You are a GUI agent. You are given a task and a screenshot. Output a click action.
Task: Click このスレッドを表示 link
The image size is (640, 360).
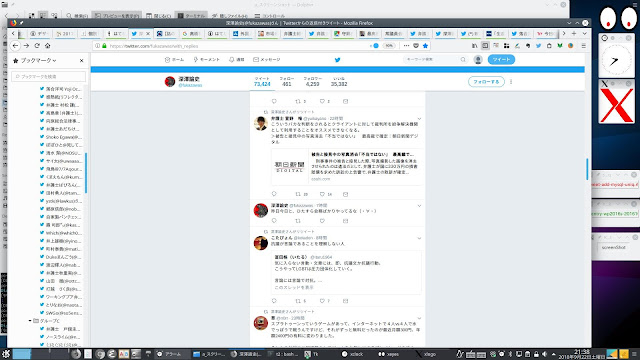294,287
